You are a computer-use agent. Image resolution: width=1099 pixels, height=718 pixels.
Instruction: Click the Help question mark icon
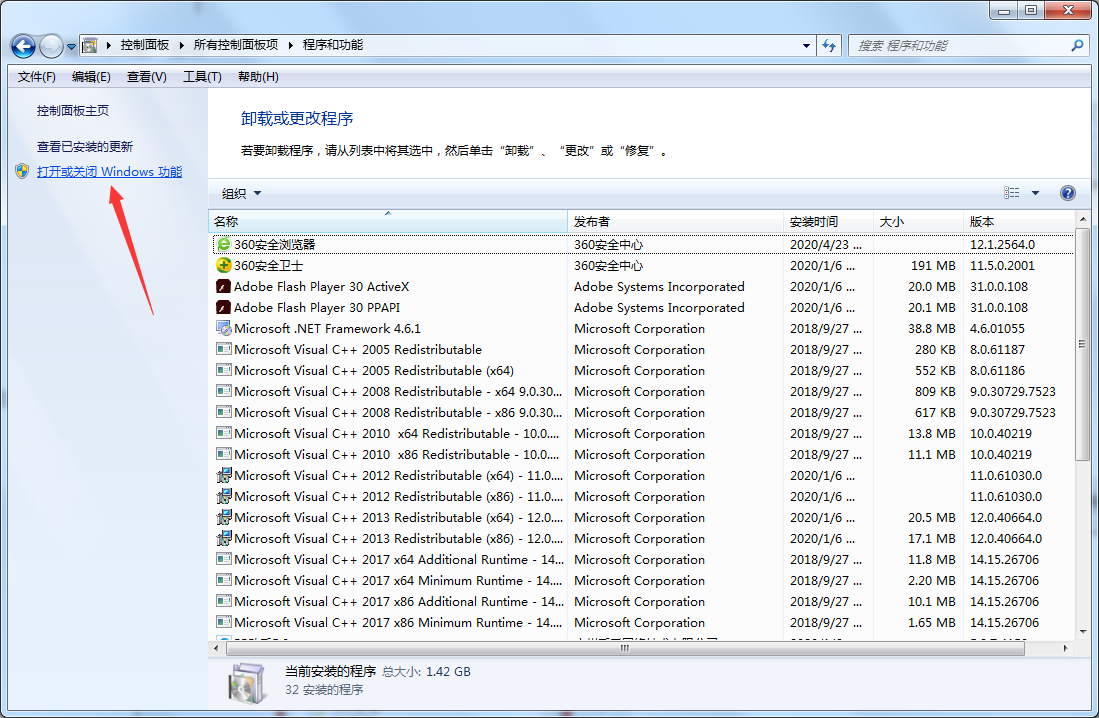click(x=1068, y=192)
